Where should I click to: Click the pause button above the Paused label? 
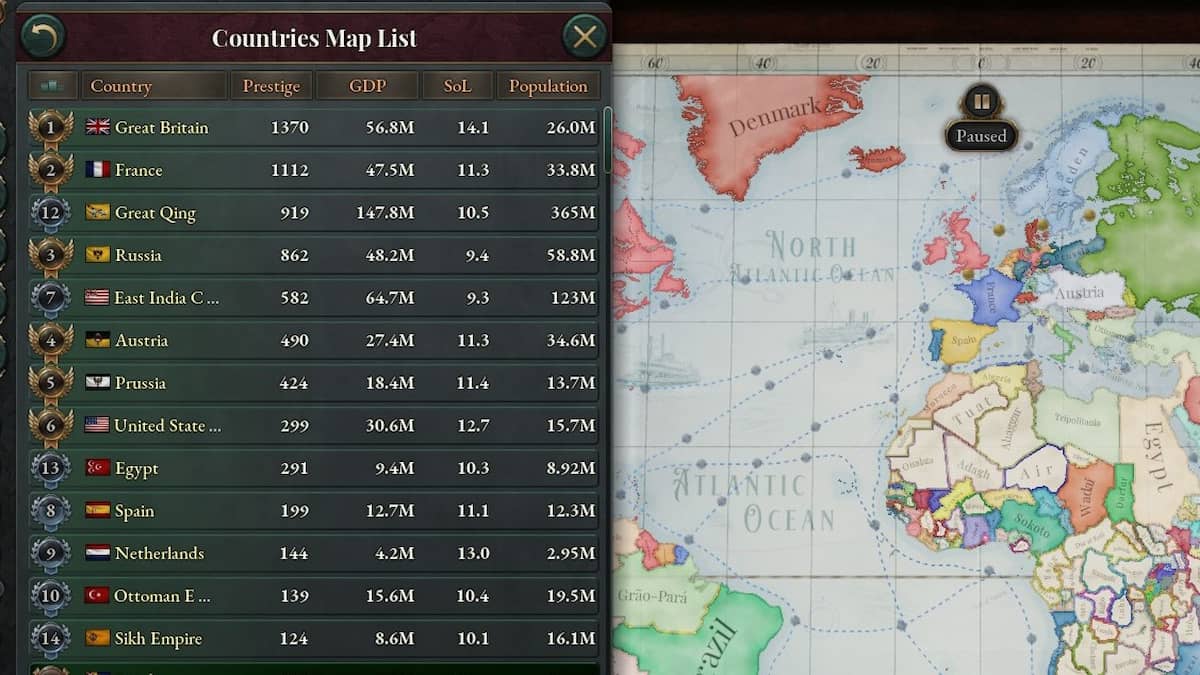[981, 102]
